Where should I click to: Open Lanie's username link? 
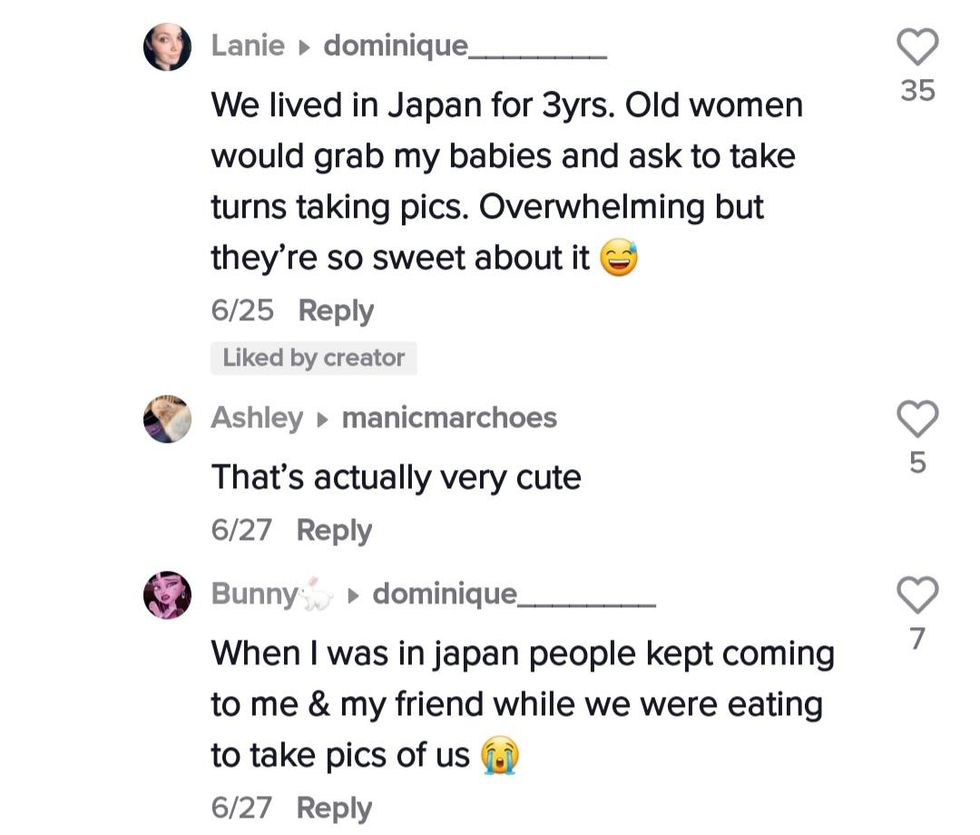tap(248, 46)
